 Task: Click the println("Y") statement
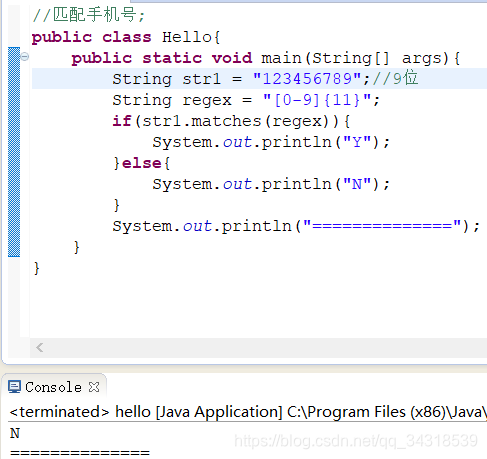pos(271,142)
